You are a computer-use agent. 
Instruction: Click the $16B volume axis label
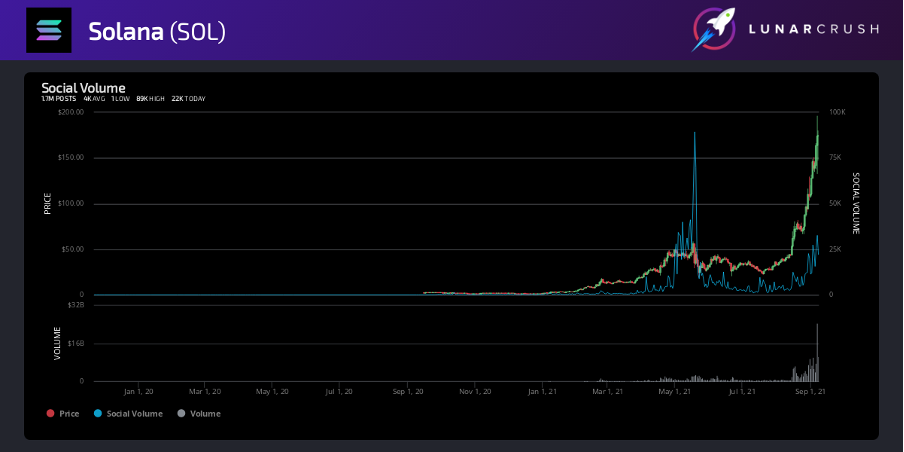(77, 344)
